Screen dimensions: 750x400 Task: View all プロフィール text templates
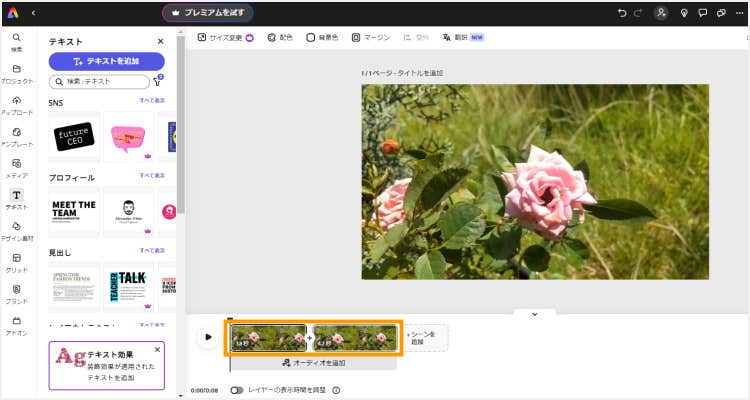click(x=152, y=176)
